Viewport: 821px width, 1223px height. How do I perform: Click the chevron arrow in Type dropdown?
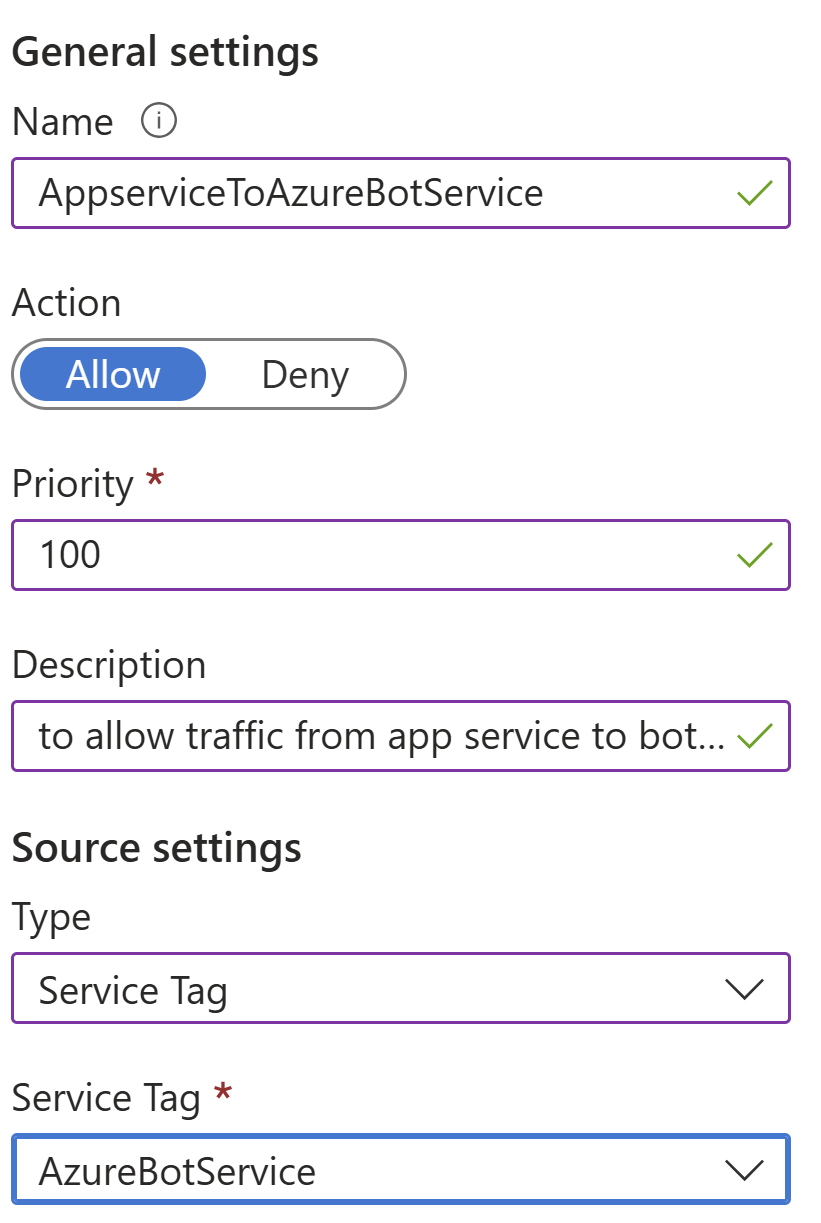click(743, 990)
